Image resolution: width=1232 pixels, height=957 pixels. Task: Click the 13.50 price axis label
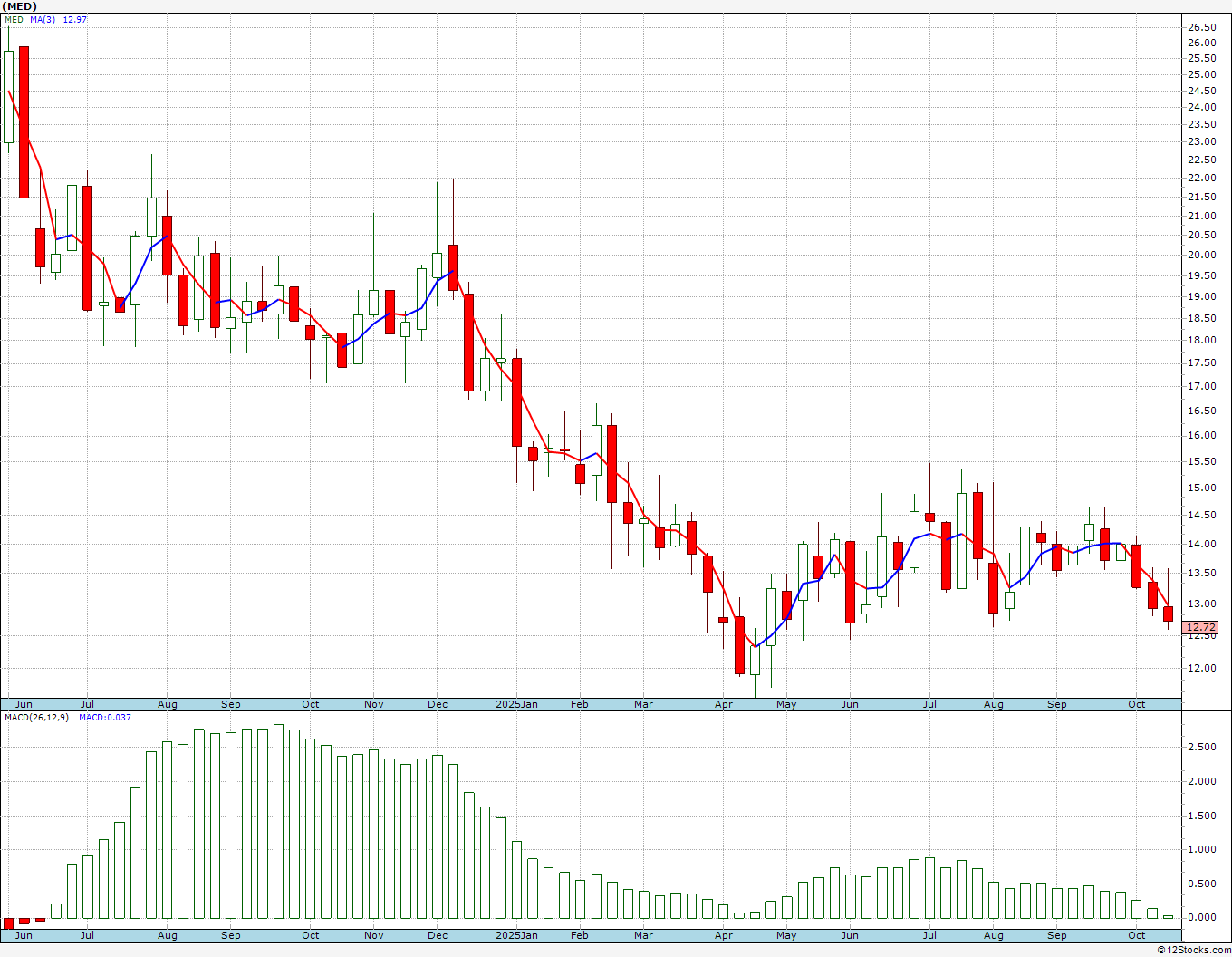(1202, 573)
